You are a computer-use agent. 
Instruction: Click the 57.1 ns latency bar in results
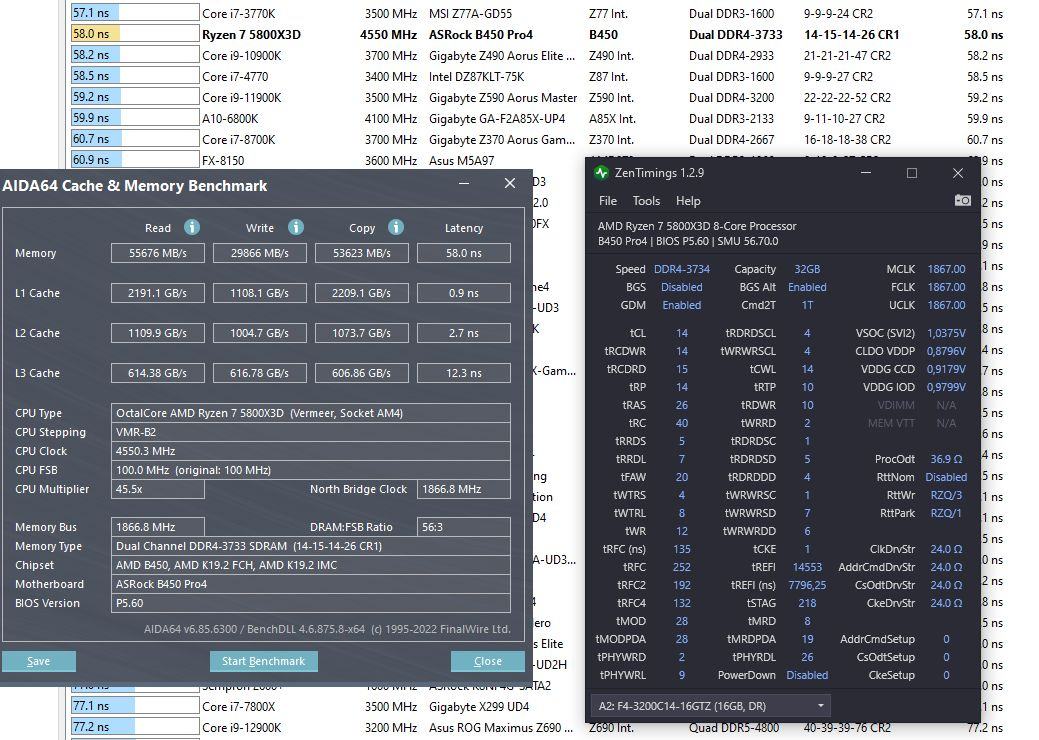[x=135, y=13]
